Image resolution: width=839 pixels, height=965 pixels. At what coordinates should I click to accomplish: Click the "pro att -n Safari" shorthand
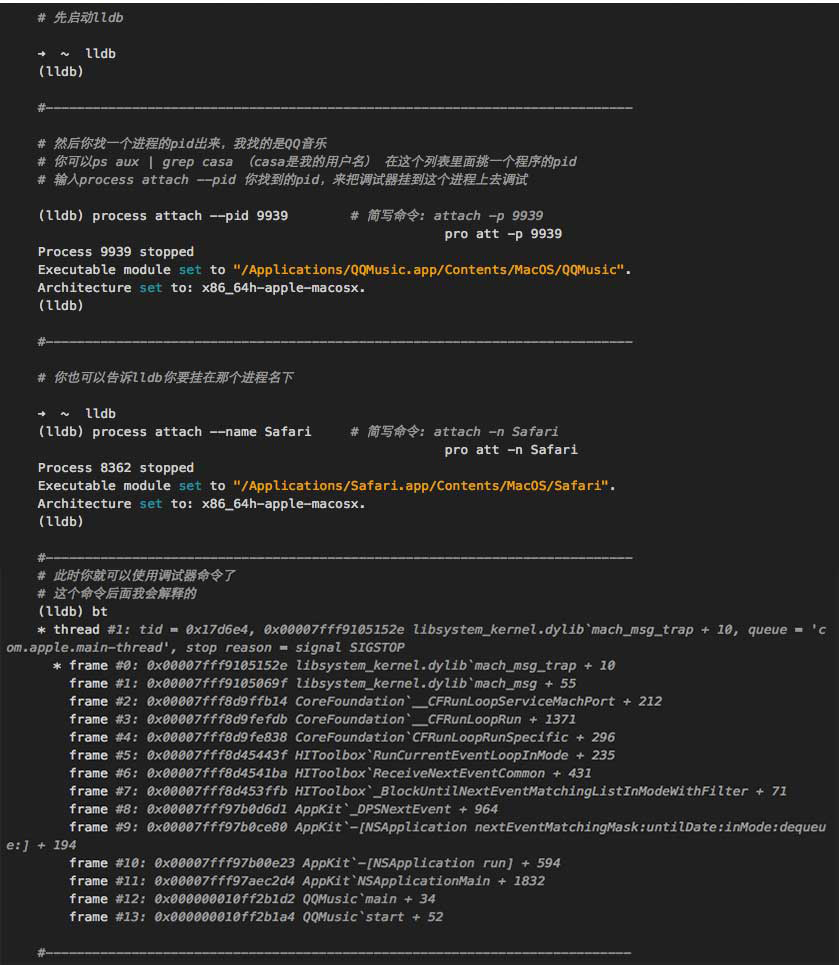[x=511, y=450]
